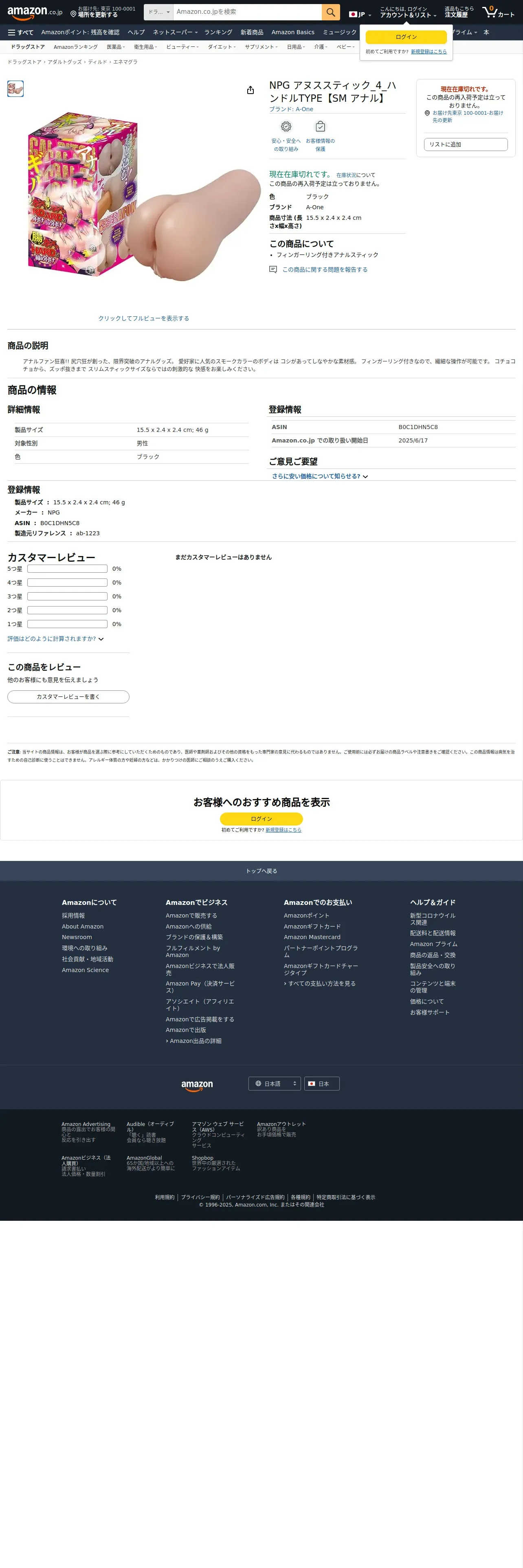Click the Amazon footer logo
This screenshot has height=1568, width=523.
tap(197, 1086)
